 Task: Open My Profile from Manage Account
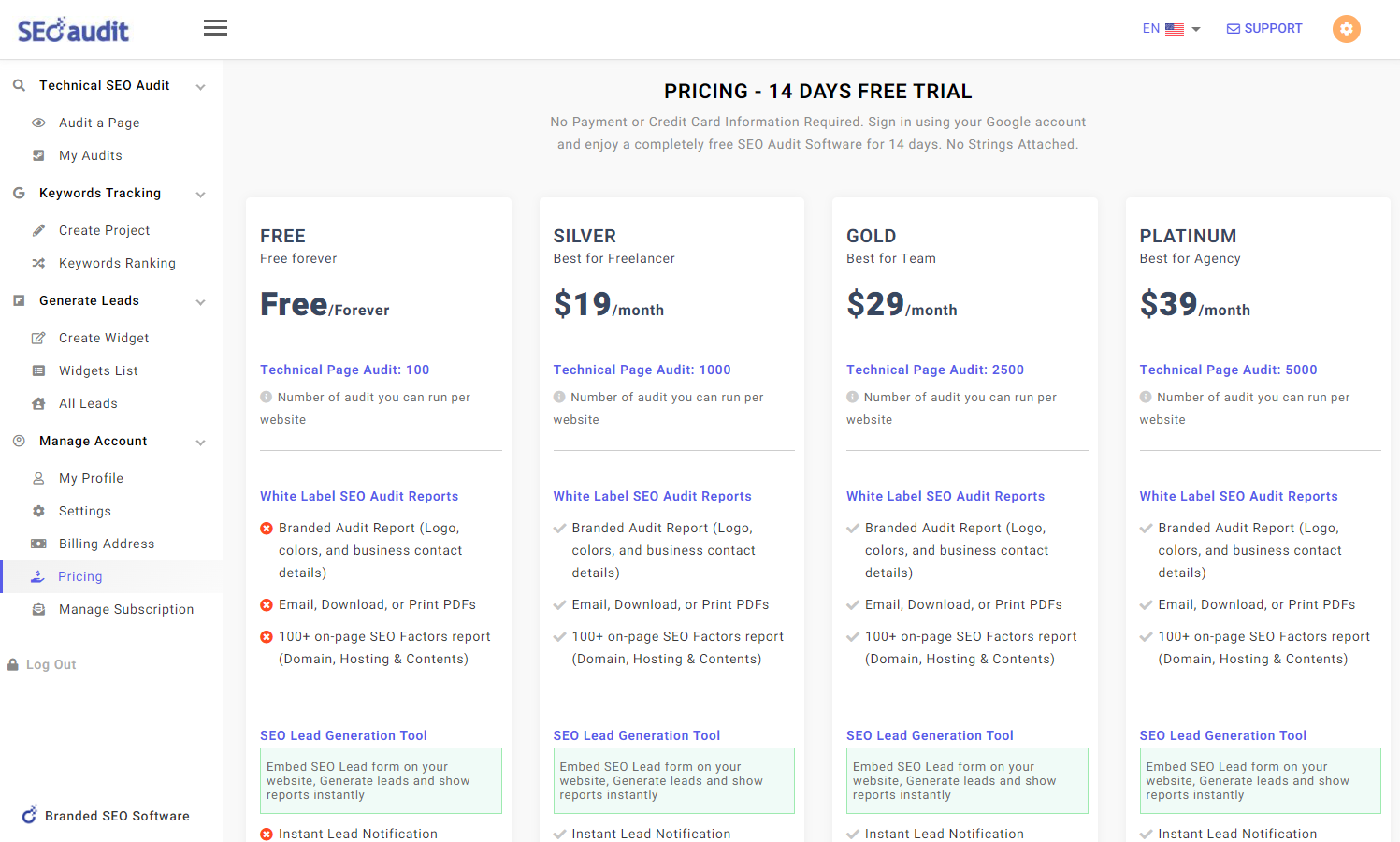(90, 478)
